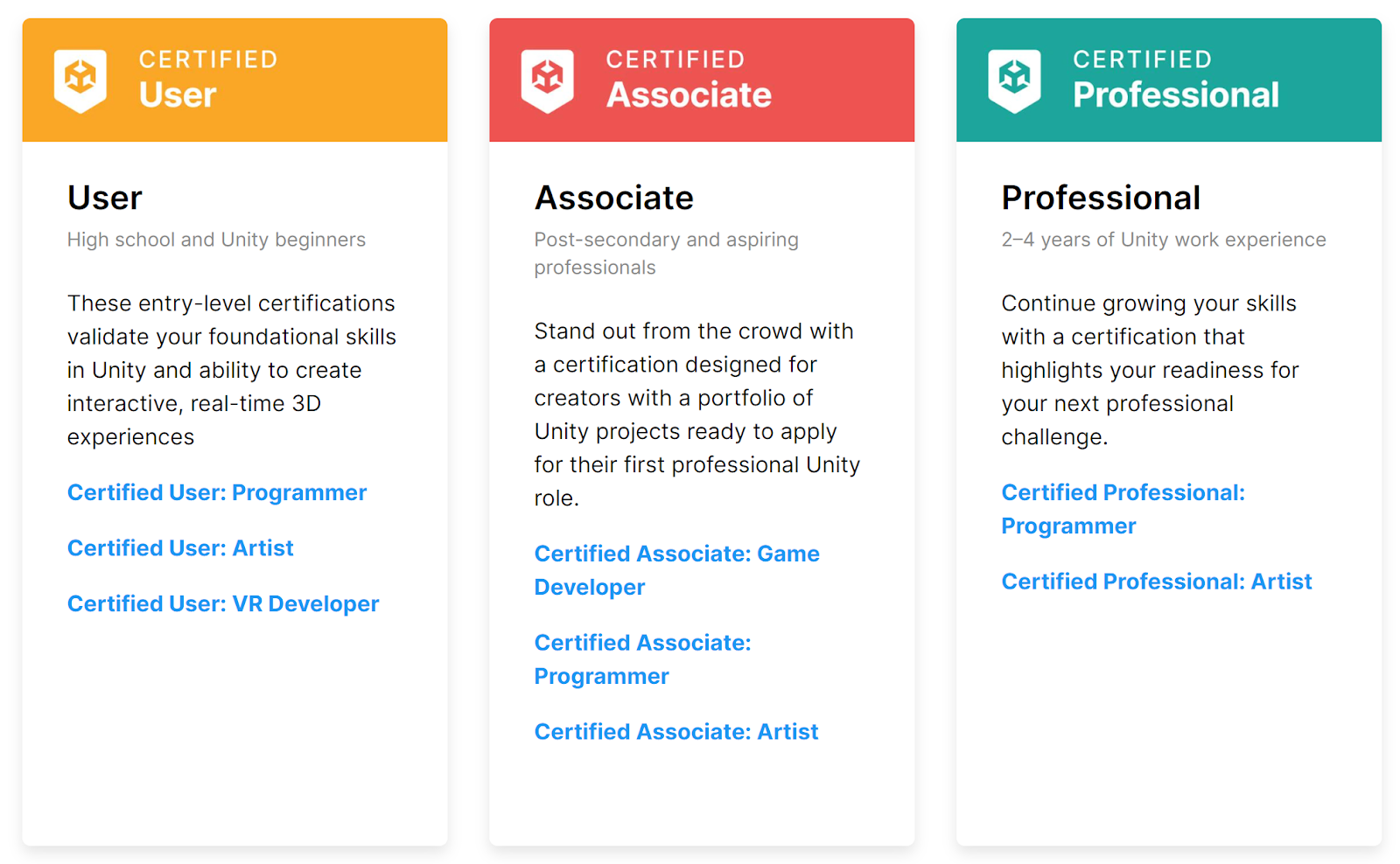This screenshot has height=864, width=1400.
Task: Click the black "Professional" card heading
Action: (1101, 198)
